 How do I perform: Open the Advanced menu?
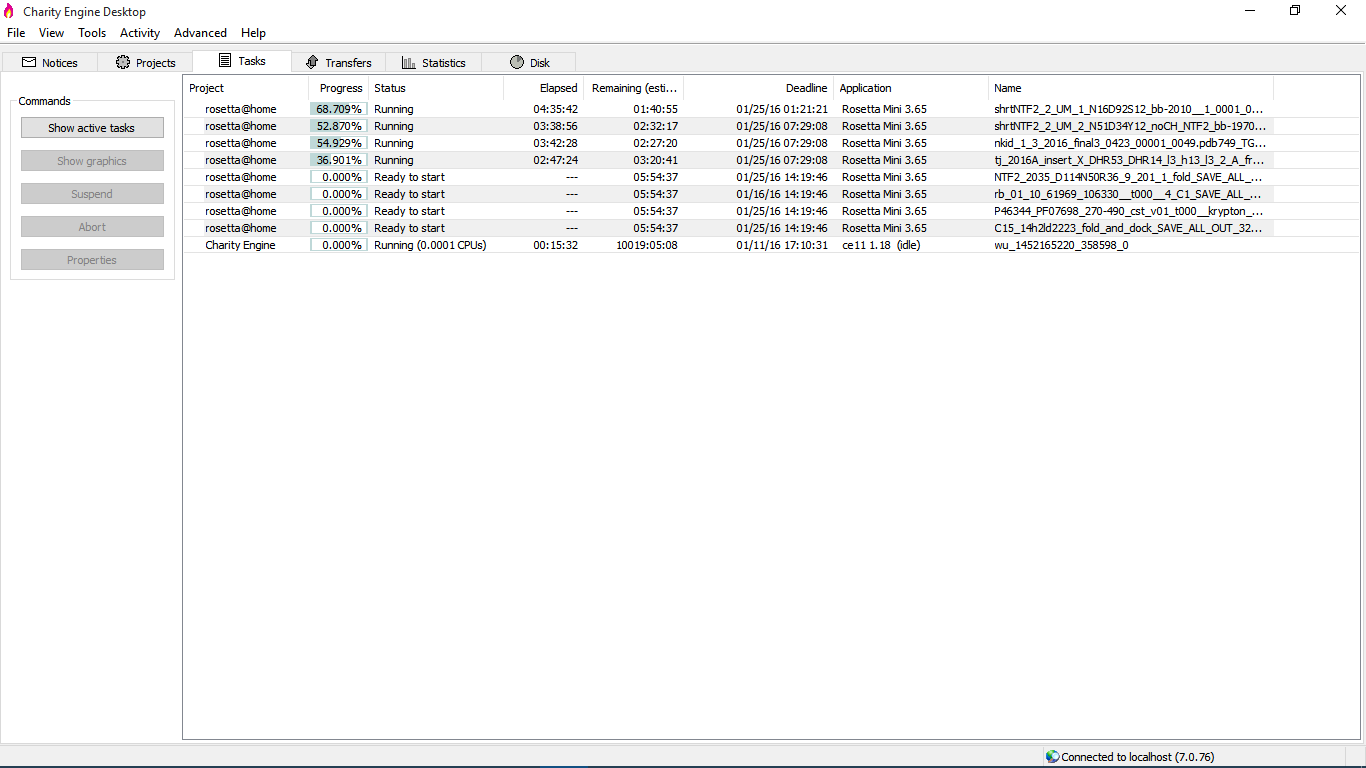pos(200,33)
